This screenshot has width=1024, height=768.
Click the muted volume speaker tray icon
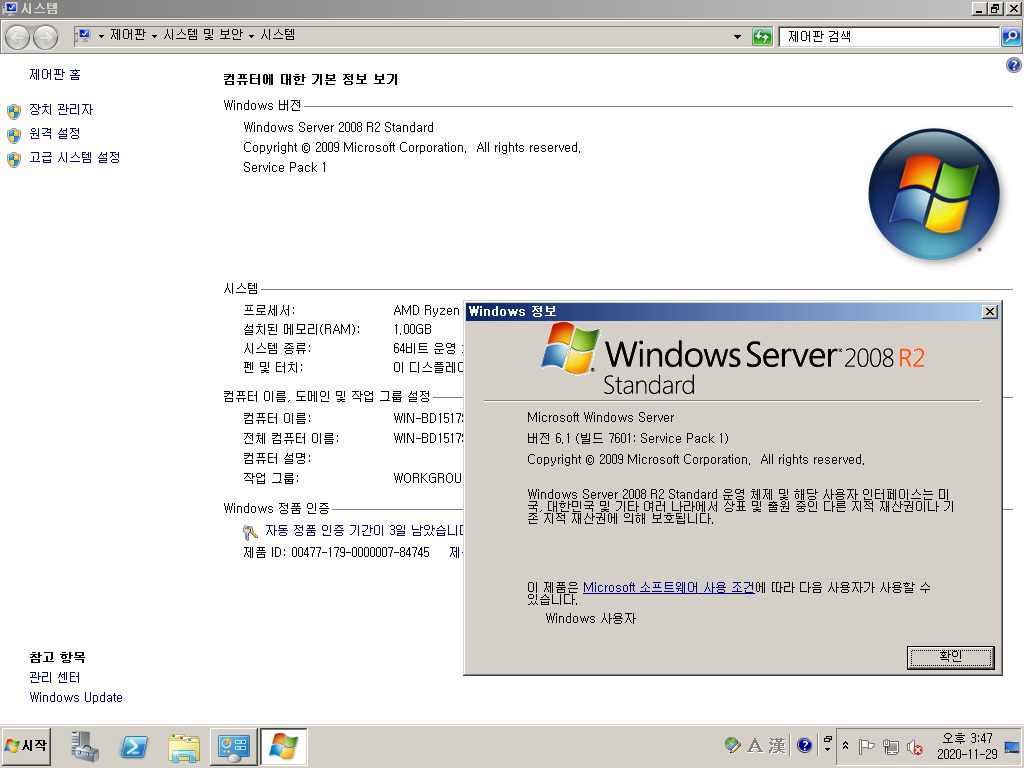[914, 747]
